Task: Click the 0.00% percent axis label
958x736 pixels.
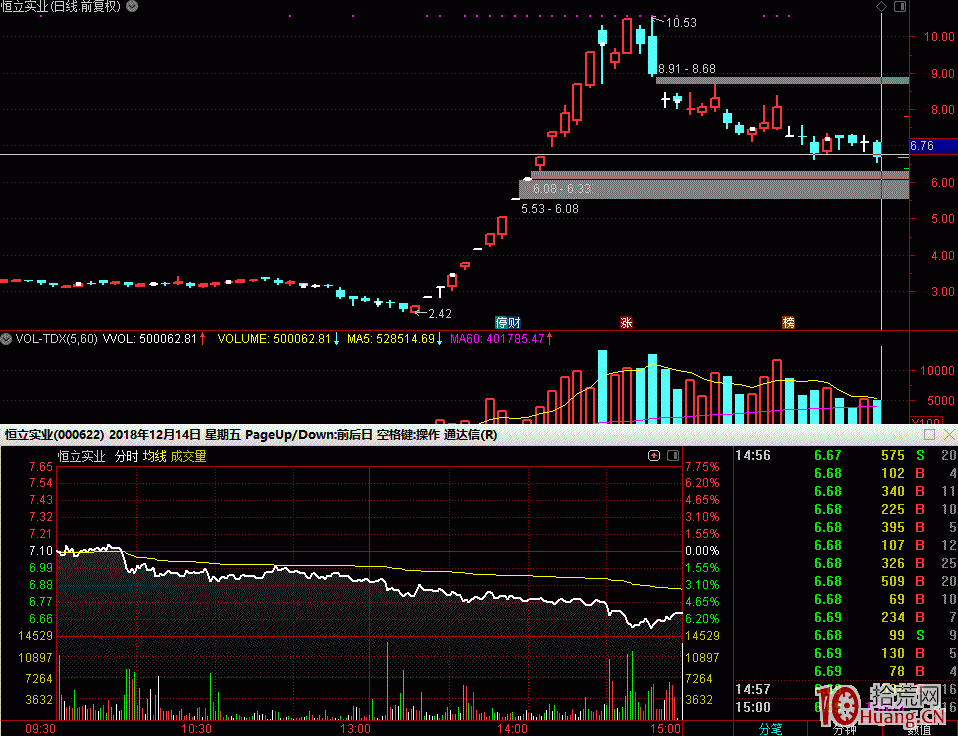Action: [702, 551]
